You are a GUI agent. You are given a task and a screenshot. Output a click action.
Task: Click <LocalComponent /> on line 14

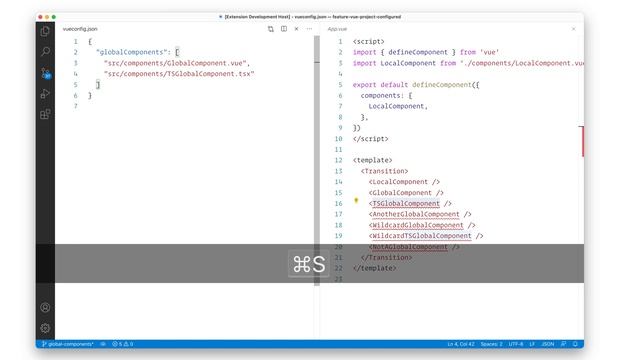click(404, 182)
